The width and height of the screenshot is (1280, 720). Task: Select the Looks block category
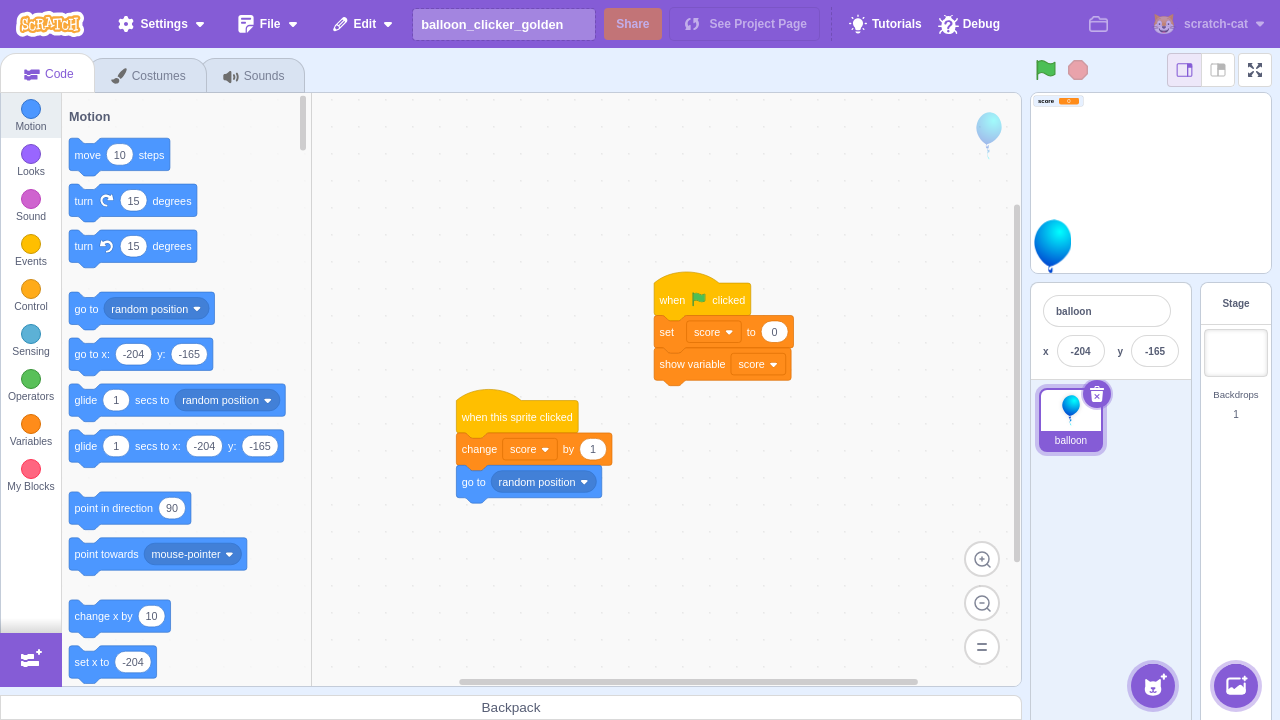pos(31,160)
